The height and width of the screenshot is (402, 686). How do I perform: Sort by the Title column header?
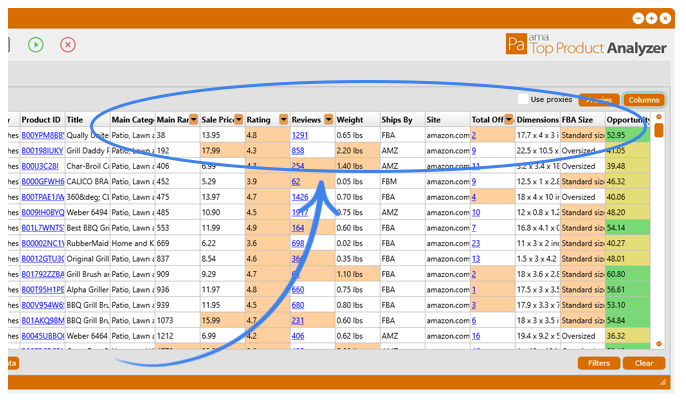pos(88,119)
